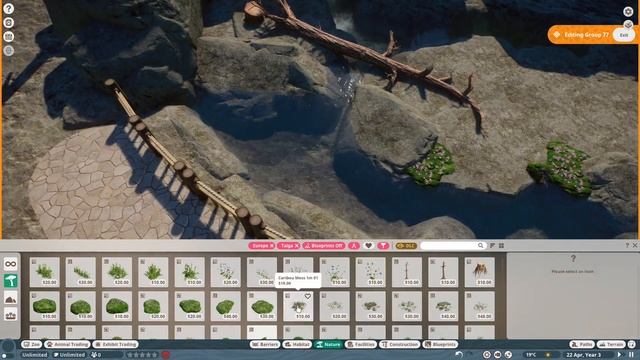
Task: Switch to the Habitat tab
Action: (x=298, y=344)
